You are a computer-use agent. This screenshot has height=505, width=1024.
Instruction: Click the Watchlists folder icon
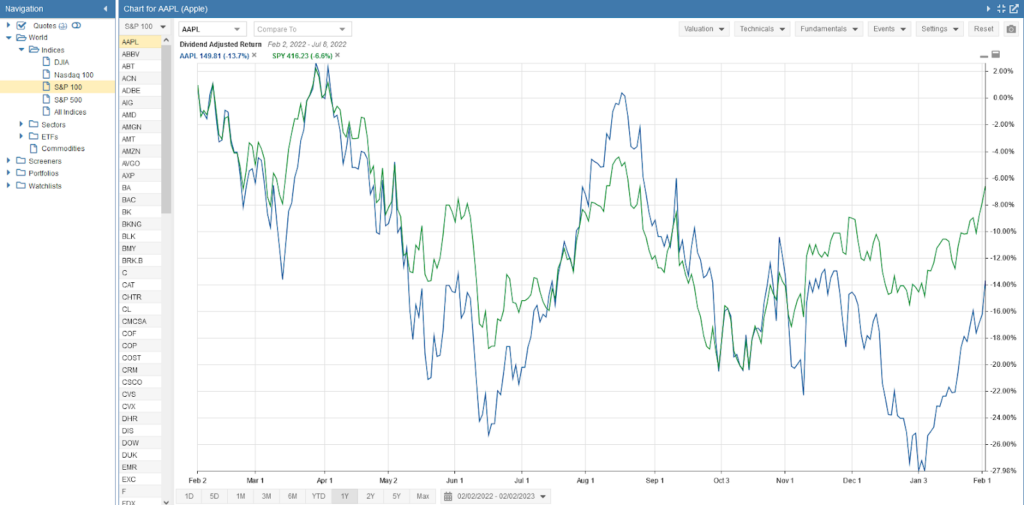pyautogui.click(x=22, y=186)
